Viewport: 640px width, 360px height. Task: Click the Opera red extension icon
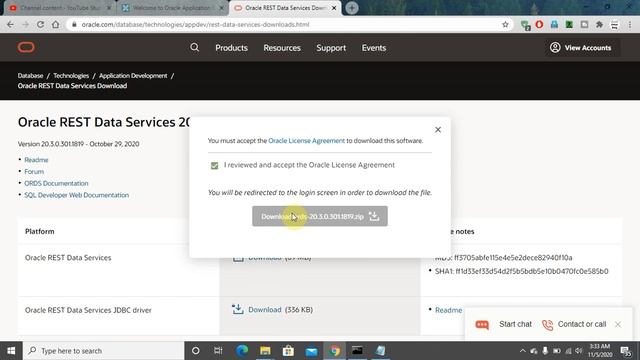(x=539, y=24)
